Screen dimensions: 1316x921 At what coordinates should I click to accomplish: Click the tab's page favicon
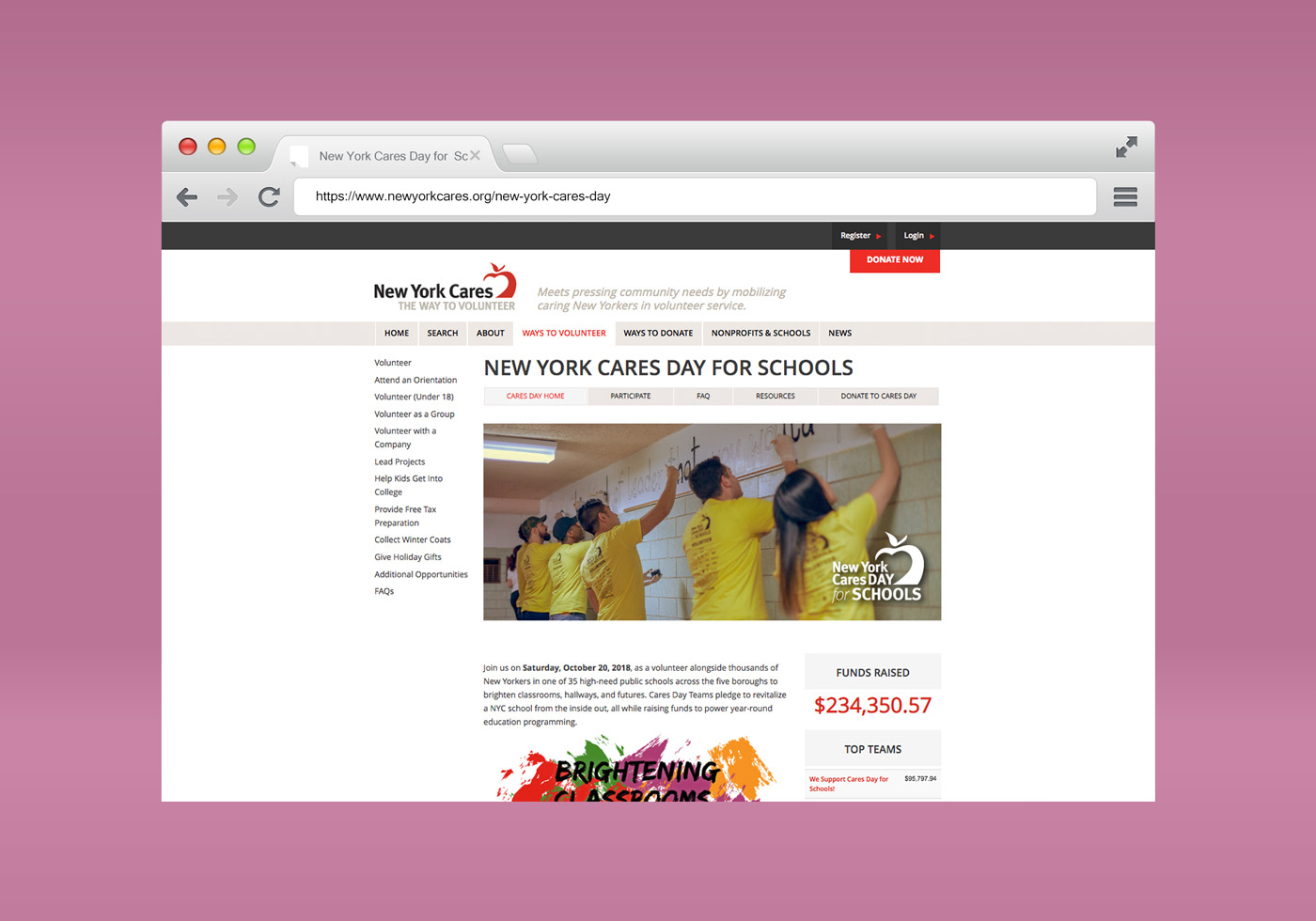pos(299,156)
